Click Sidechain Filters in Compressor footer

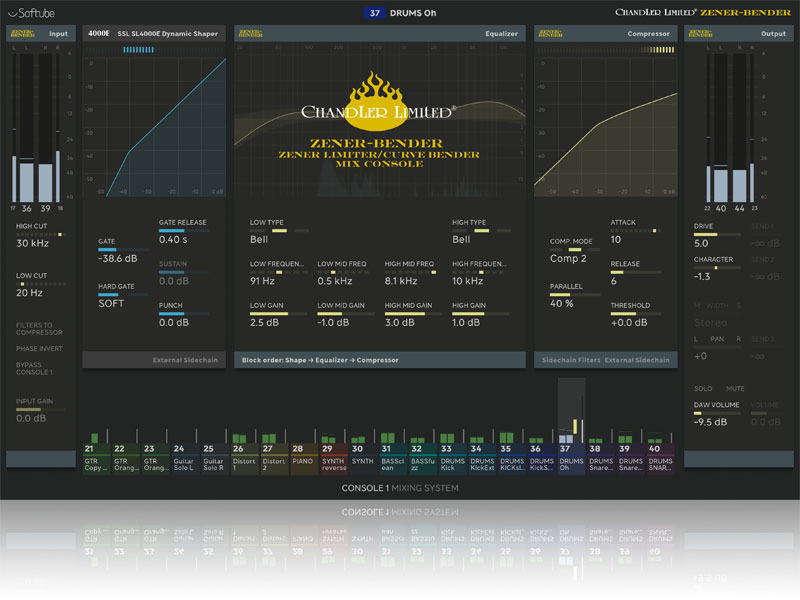pyautogui.click(x=568, y=360)
